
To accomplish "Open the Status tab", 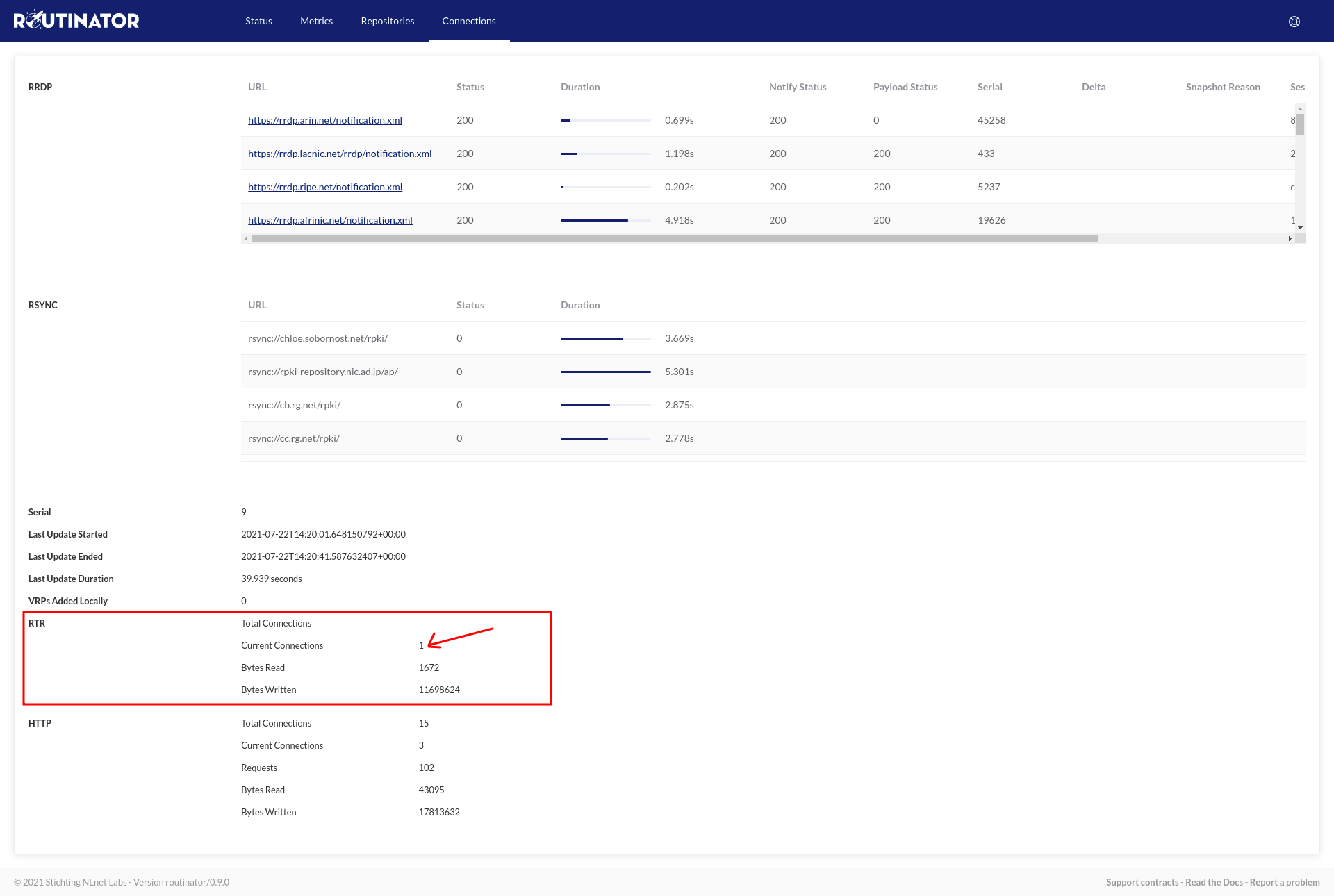I will tap(258, 21).
